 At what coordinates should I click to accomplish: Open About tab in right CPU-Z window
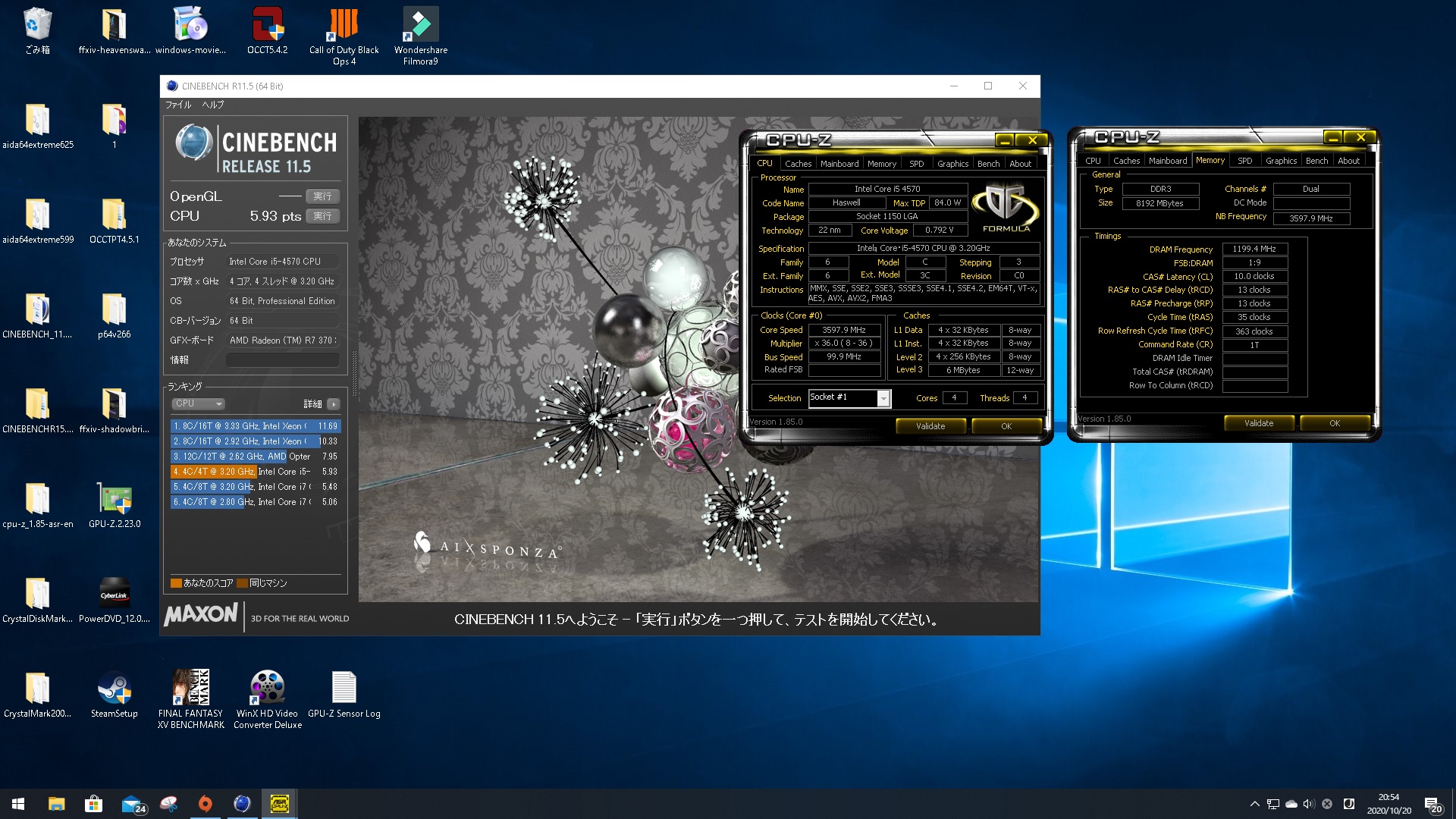pos(1348,161)
